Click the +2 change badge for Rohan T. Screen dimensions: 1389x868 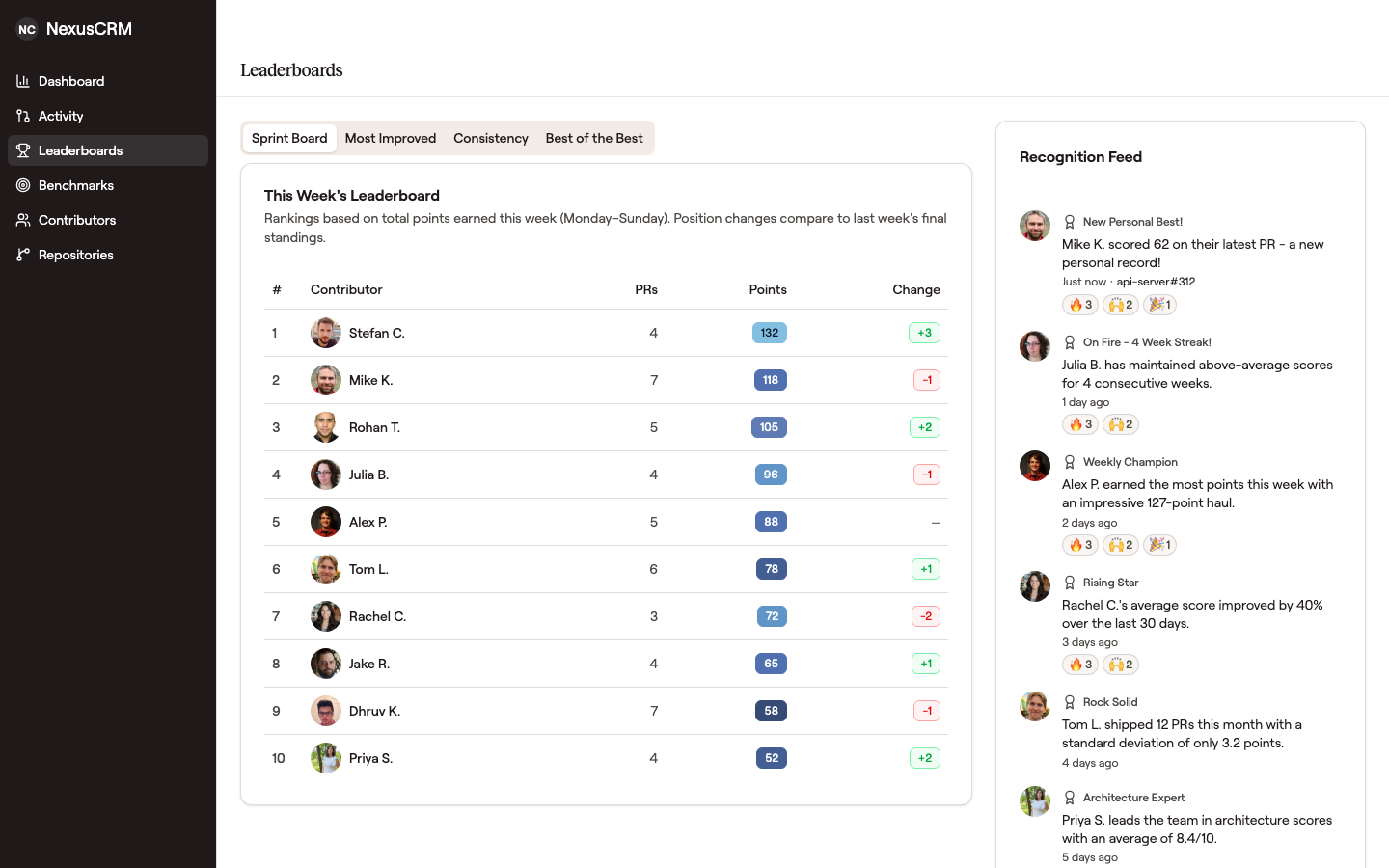pyautogui.click(x=925, y=427)
